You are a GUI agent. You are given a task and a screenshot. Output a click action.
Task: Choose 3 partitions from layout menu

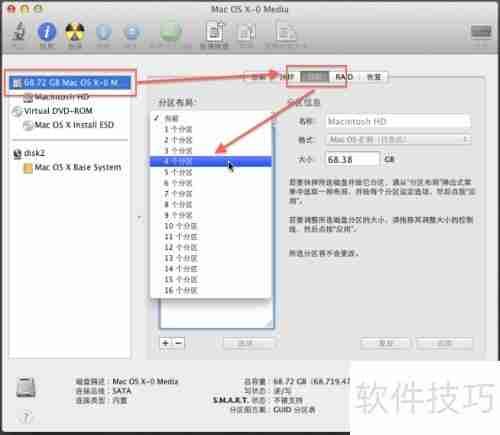pos(211,151)
